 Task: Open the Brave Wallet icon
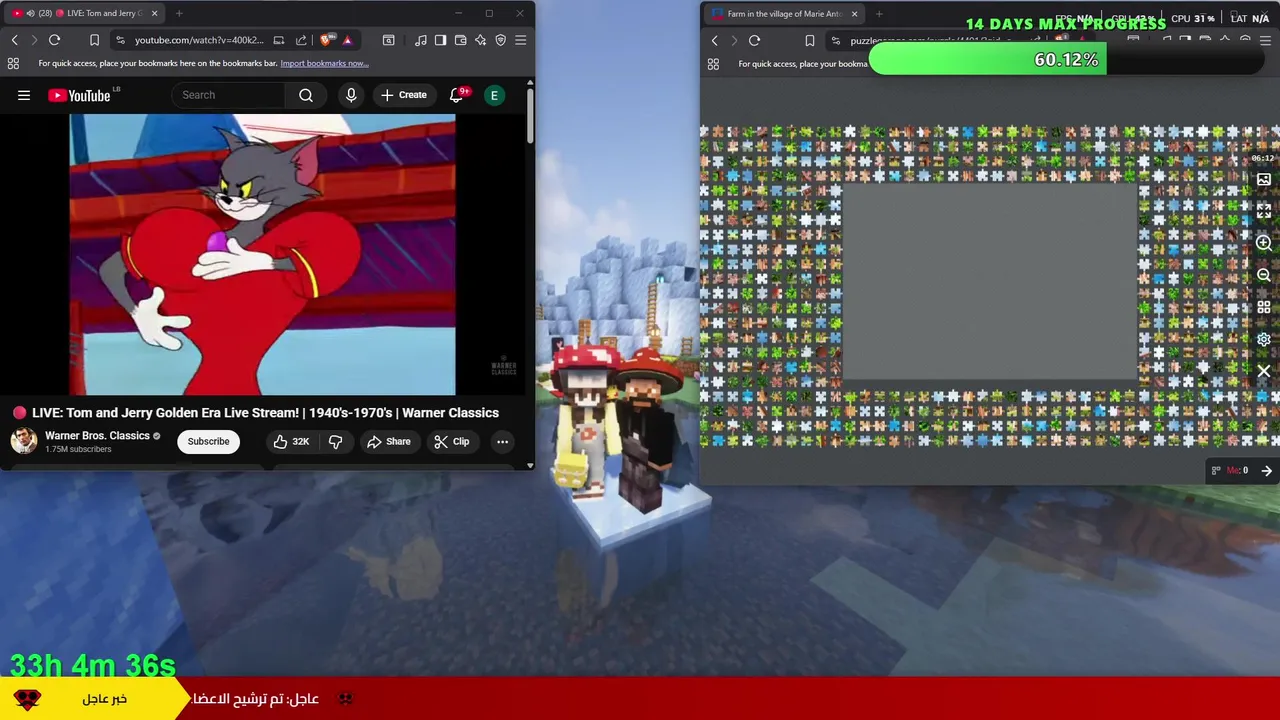(461, 40)
